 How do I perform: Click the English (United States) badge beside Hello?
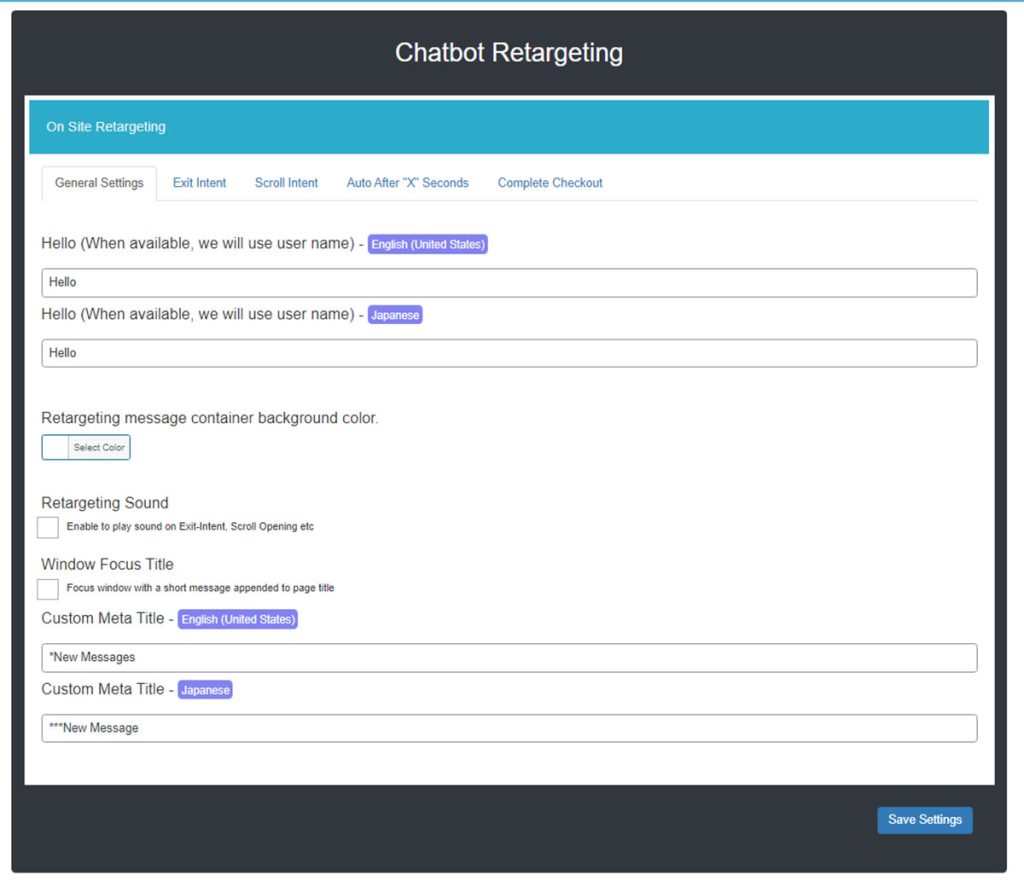pos(427,244)
